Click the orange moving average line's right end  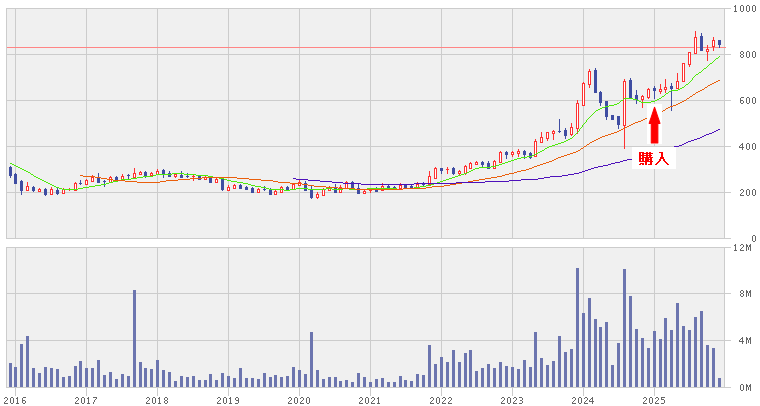pyautogui.click(x=717, y=82)
